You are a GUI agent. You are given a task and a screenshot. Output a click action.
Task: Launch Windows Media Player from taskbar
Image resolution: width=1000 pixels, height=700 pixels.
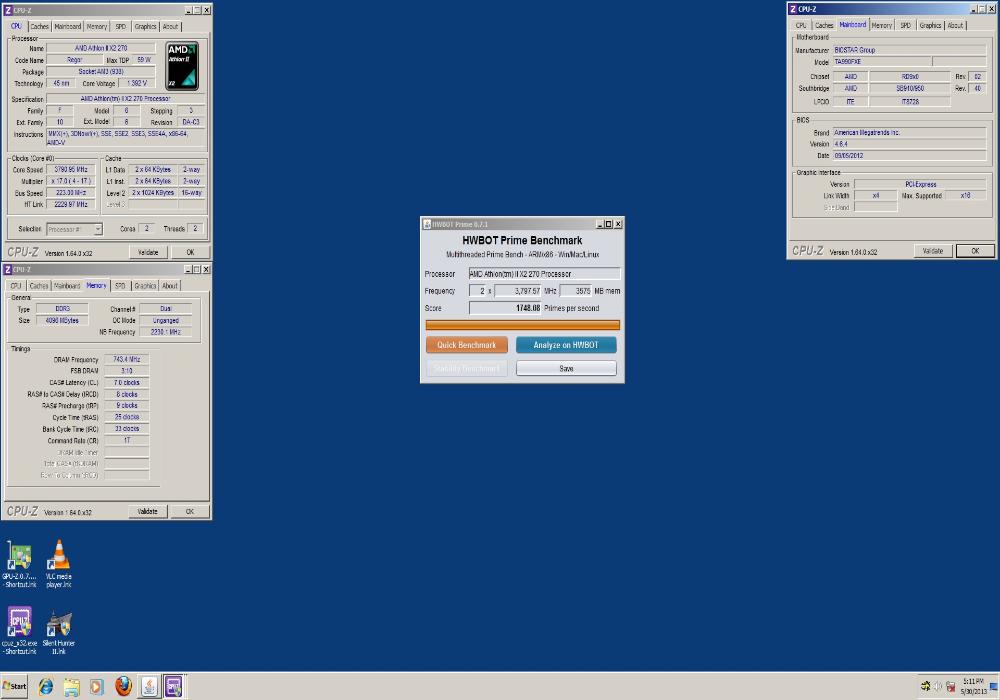pos(97,687)
